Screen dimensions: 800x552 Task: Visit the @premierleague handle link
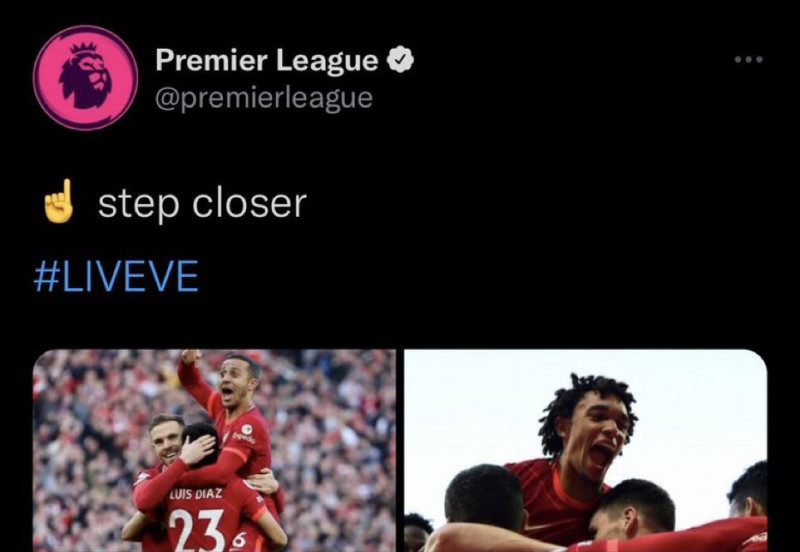click(x=264, y=98)
